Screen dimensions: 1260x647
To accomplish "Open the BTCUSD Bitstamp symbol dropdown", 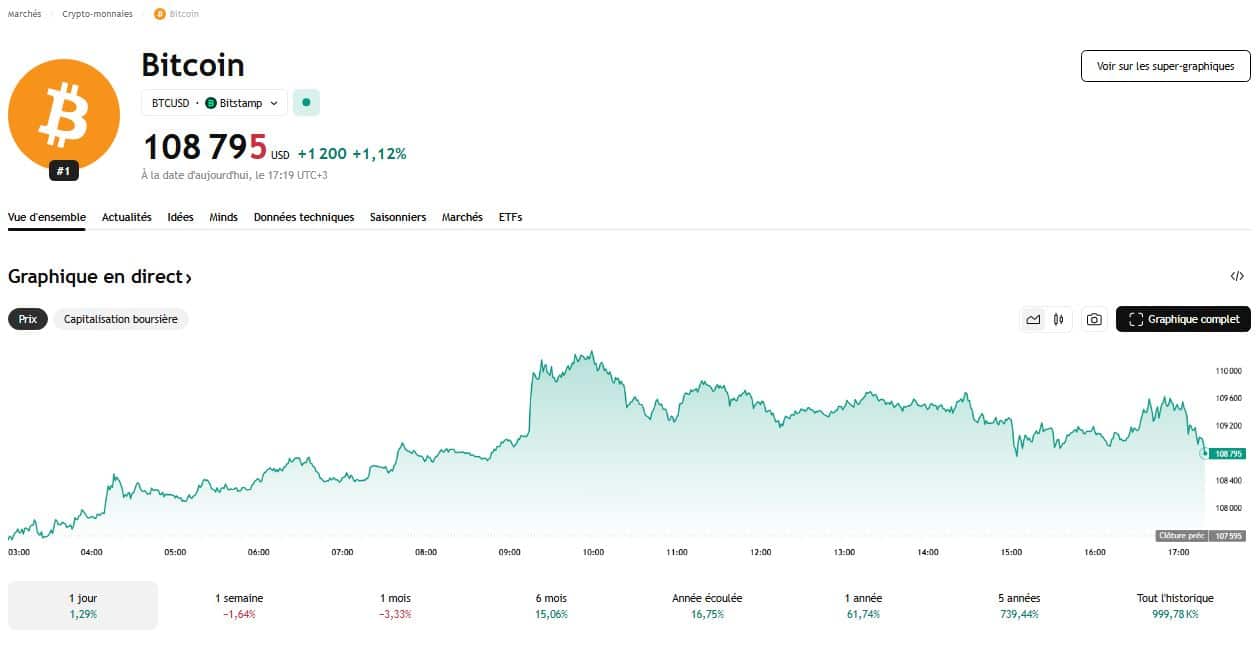I will coord(214,103).
